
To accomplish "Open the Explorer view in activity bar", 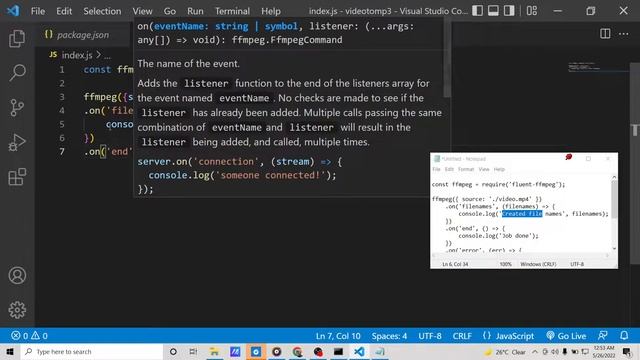I will pos(17,38).
